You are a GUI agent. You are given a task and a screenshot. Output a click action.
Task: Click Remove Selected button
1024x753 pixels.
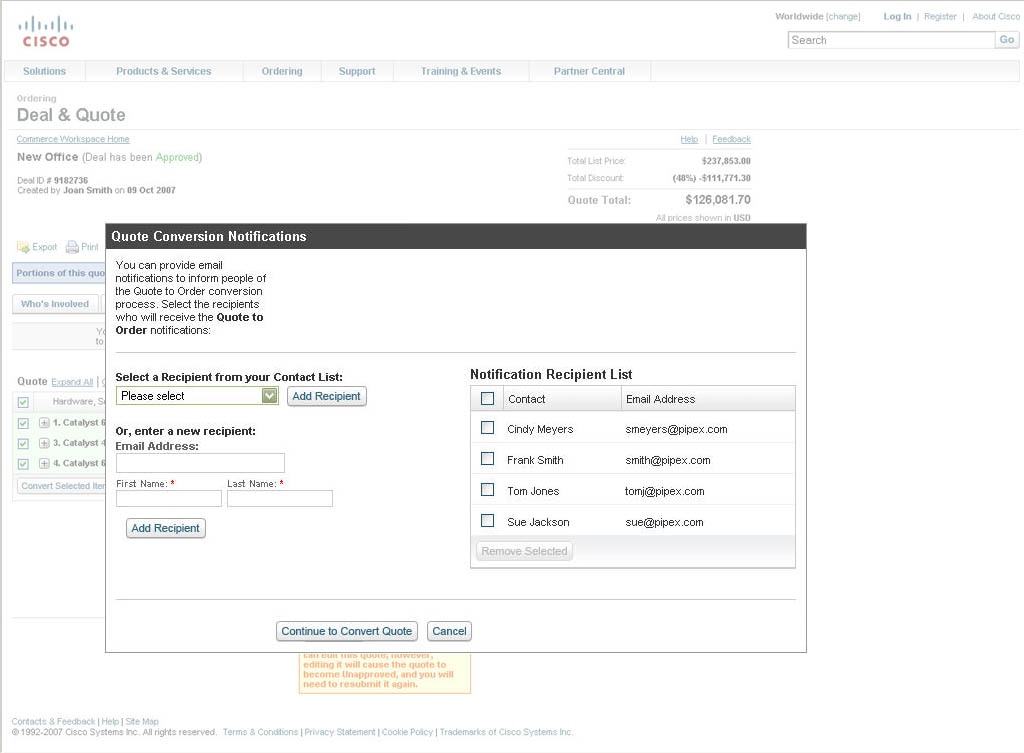pos(524,551)
